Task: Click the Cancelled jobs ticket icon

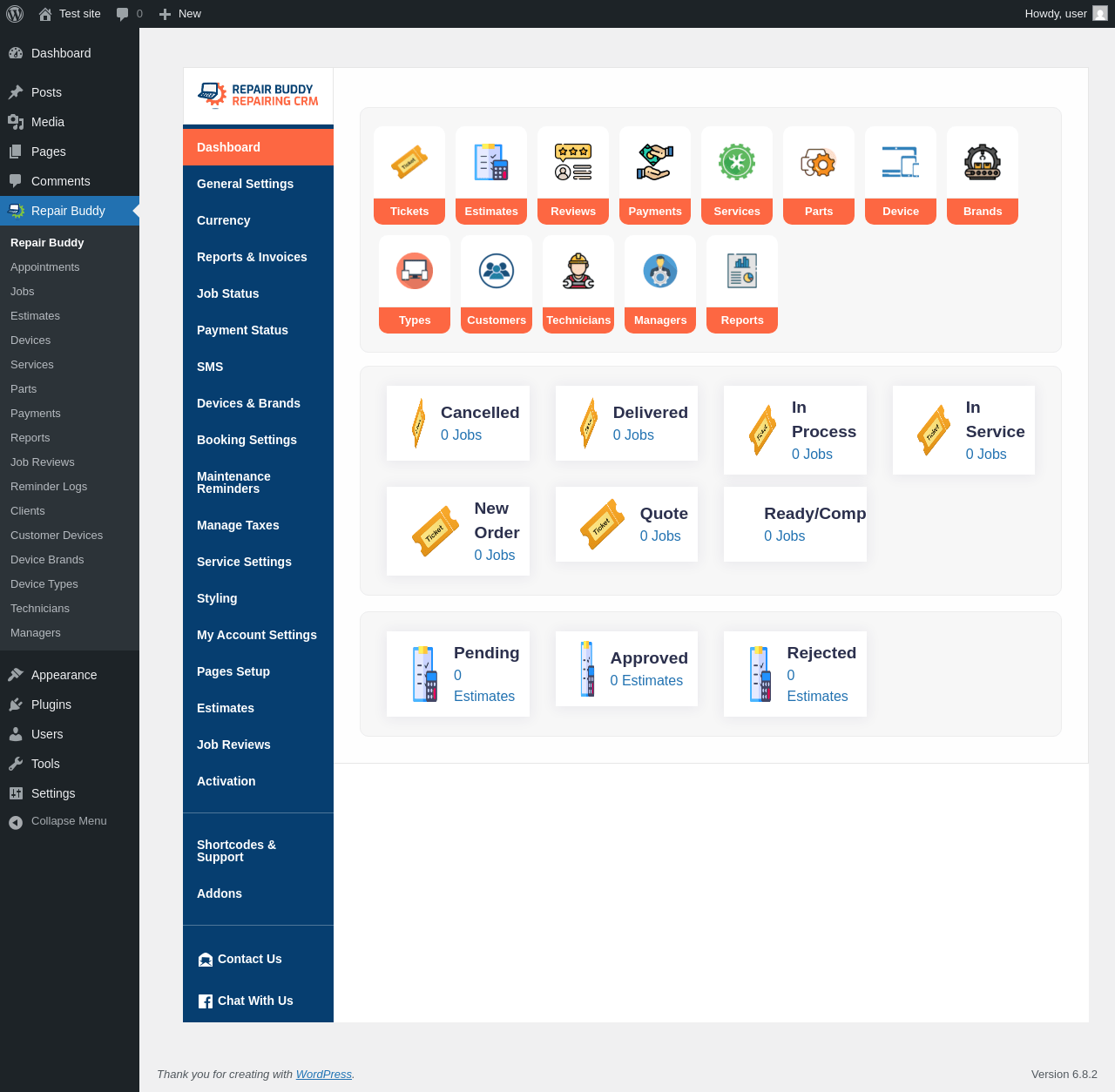Action: click(418, 423)
